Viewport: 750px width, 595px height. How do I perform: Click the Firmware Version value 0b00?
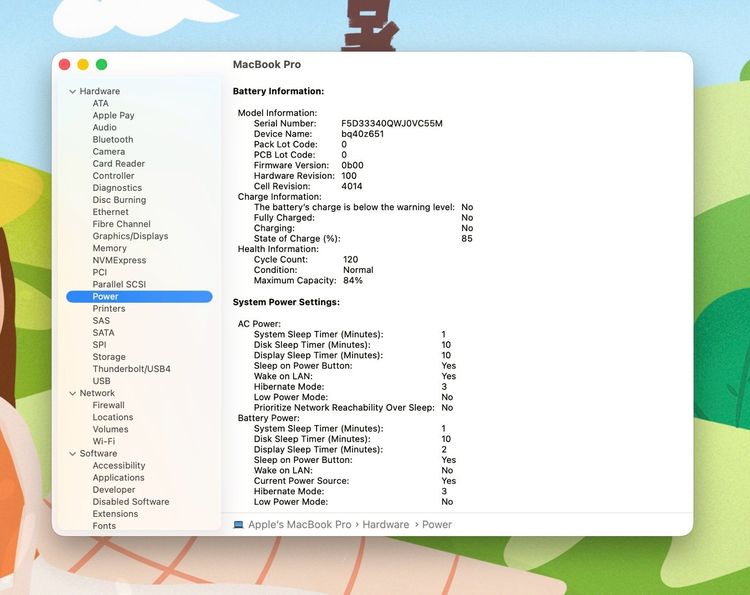point(352,165)
